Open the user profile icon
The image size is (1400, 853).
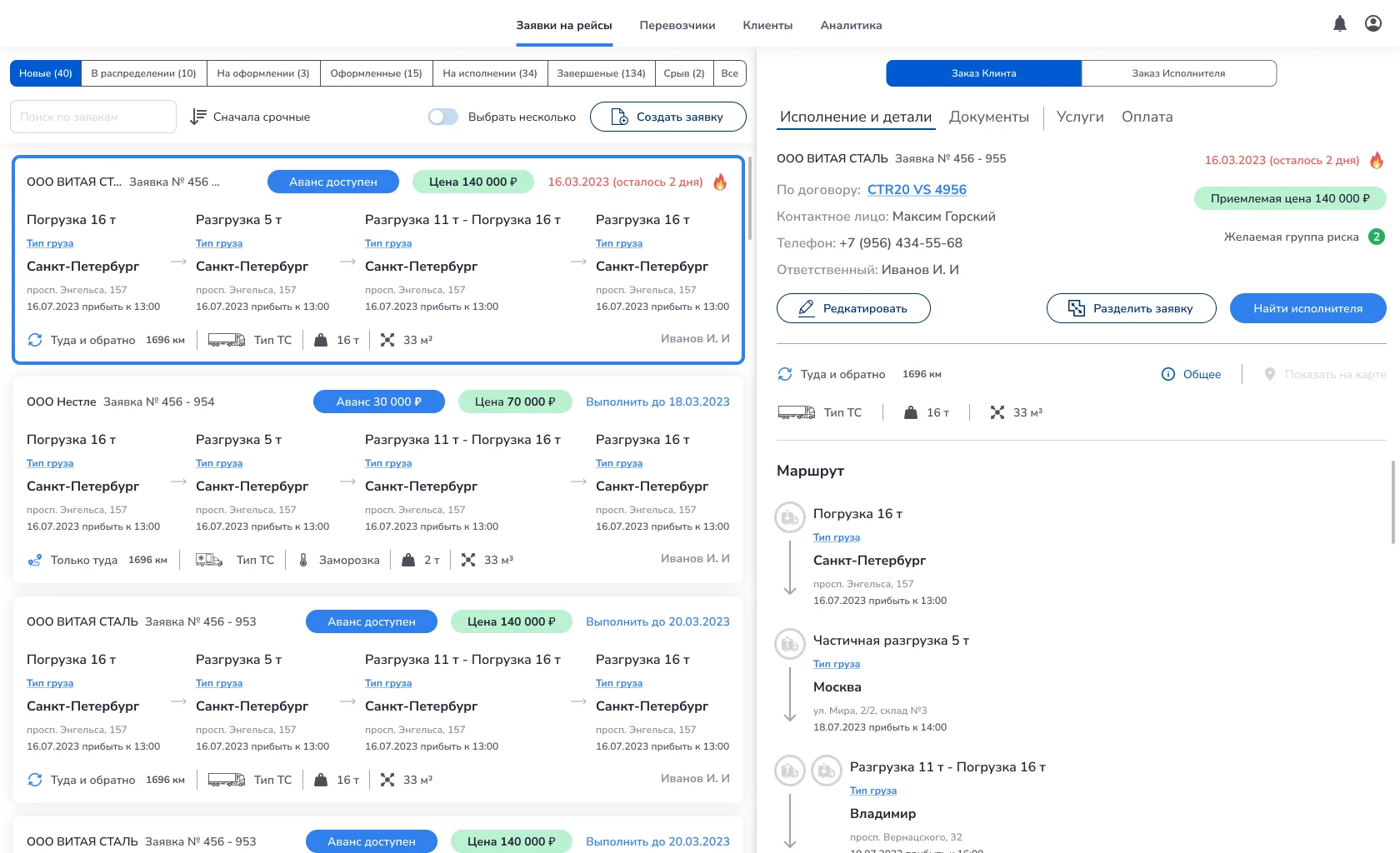tap(1373, 24)
